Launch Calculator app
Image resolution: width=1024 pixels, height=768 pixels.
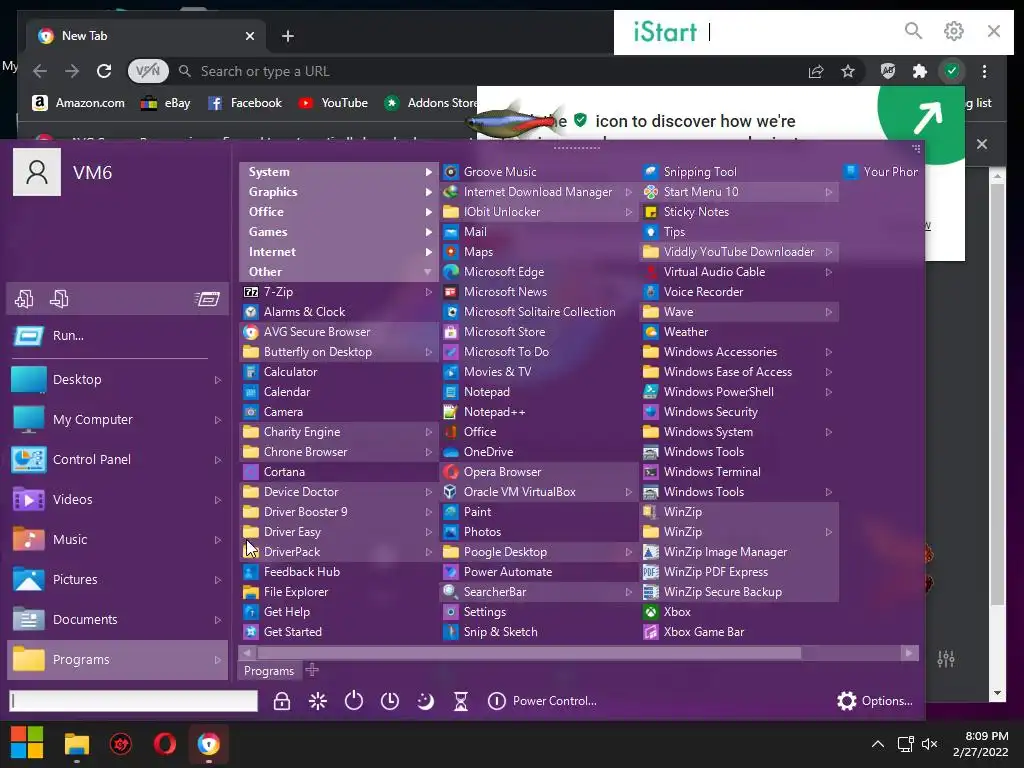pyautogui.click(x=339, y=372)
